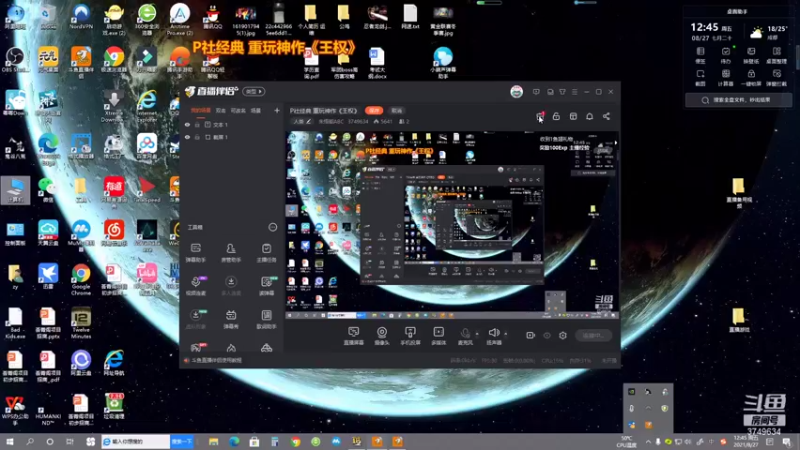Click the share icon in stream header
This screenshot has width=800, height=450.
tap(606, 116)
